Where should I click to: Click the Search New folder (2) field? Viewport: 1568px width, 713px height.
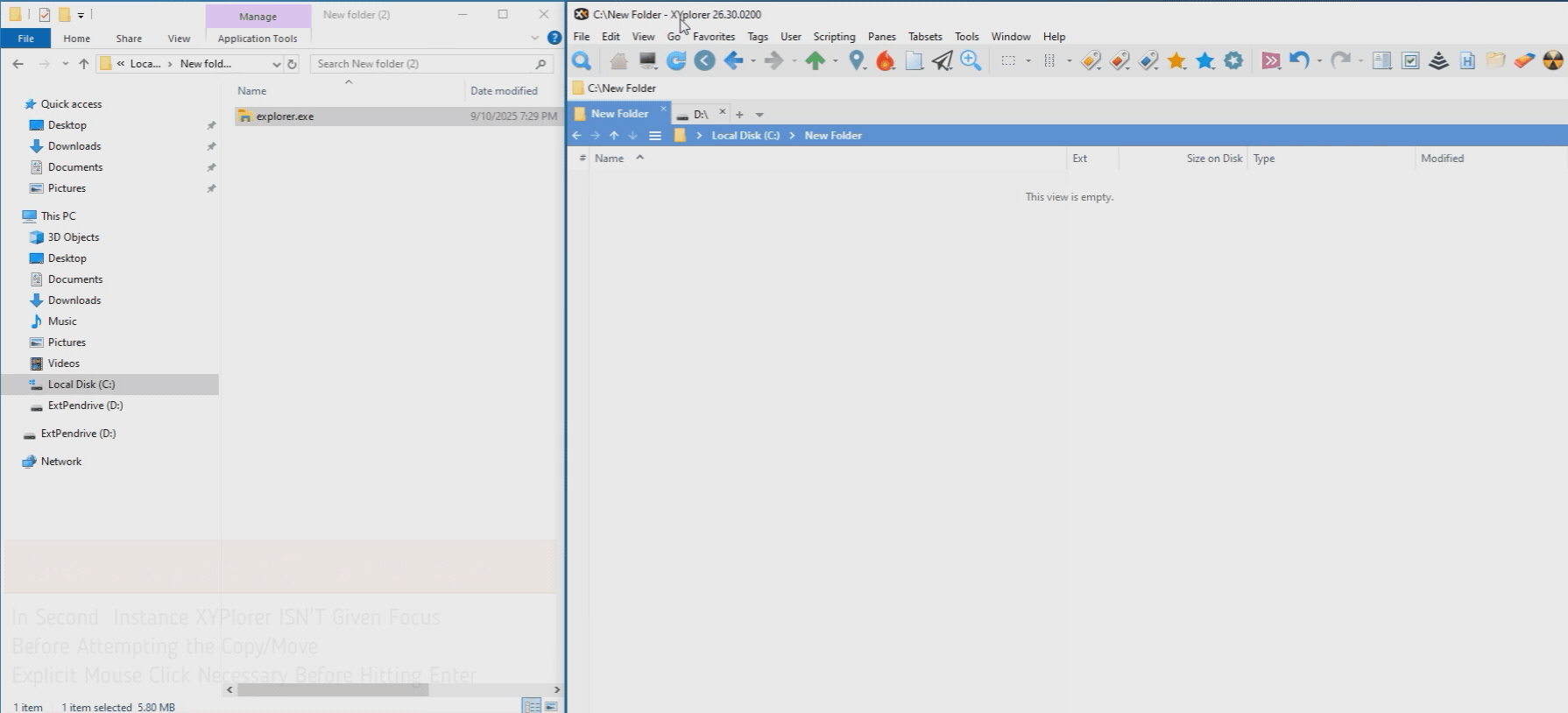pyautogui.click(x=423, y=64)
